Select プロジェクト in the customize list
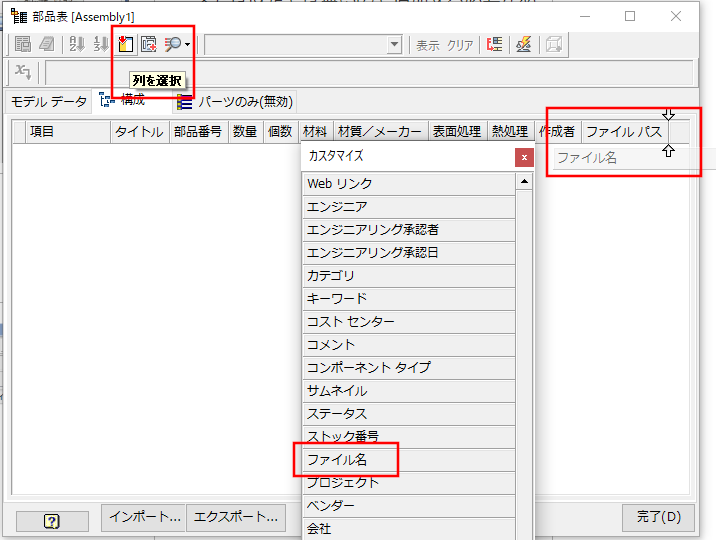Image resolution: width=716 pixels, height=540 pixels. [x=409, y=482]
